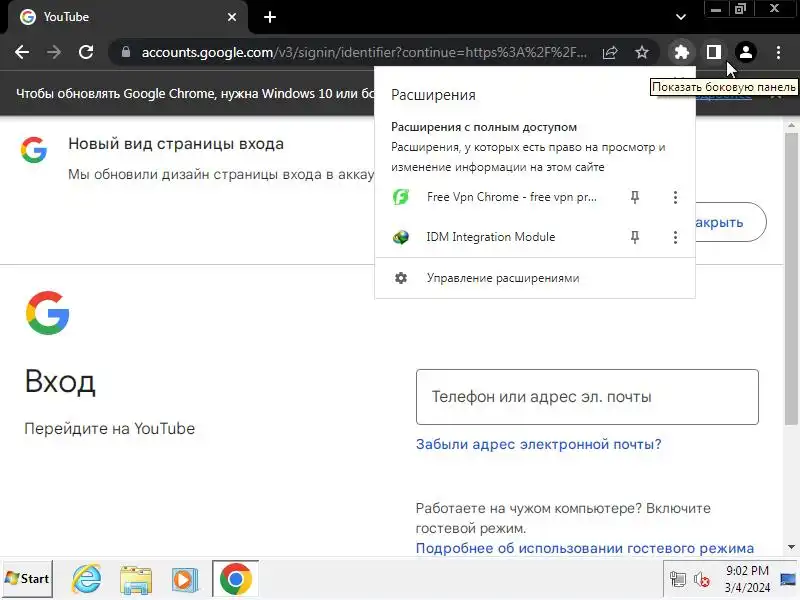
Task: Click the network tray icon
Action: point(678,580)
